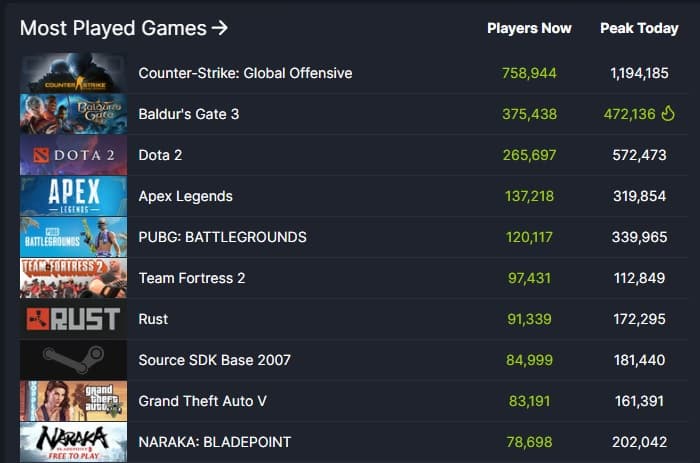The image size is (700, 463).
Task: Click the Counter-Strike: Global Offensive game thumbnail
Action: click(73, 73)
